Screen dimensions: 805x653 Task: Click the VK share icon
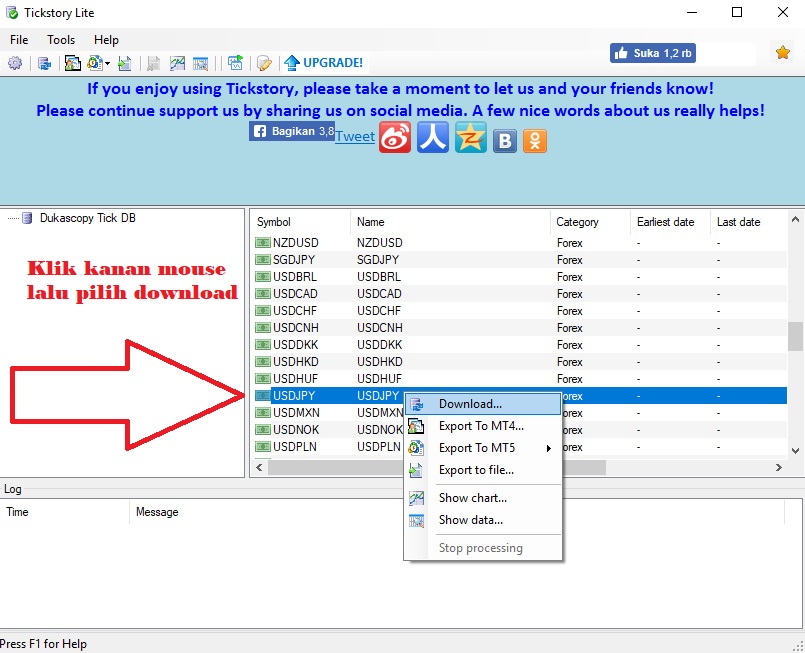[505, 141]
